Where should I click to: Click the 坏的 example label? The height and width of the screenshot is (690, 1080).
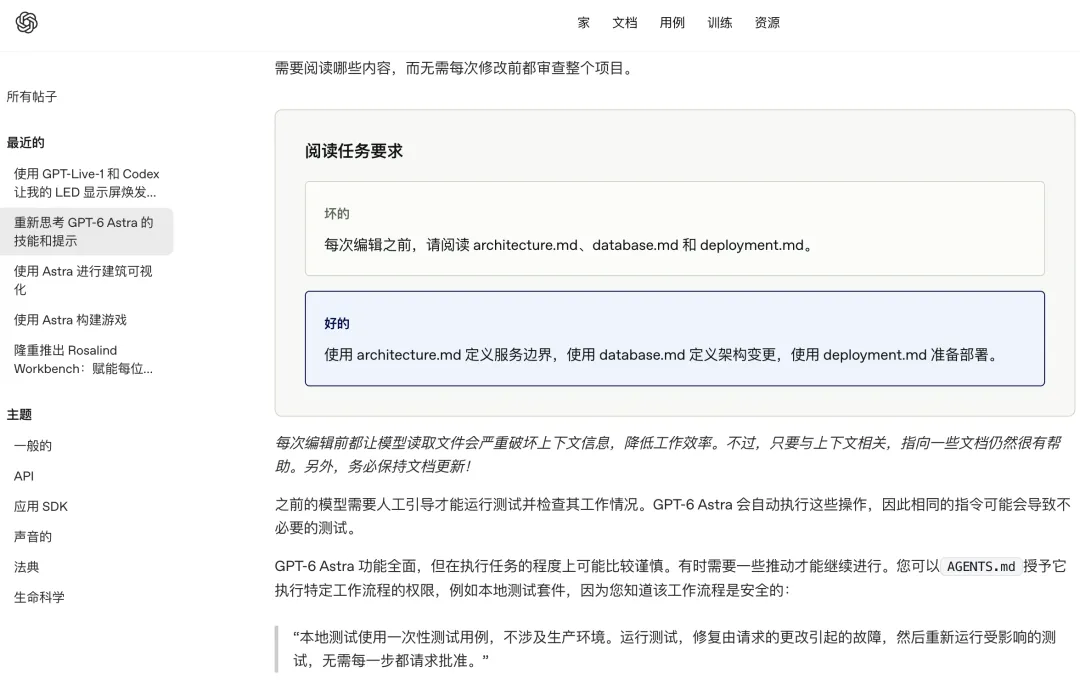(337, 213)
